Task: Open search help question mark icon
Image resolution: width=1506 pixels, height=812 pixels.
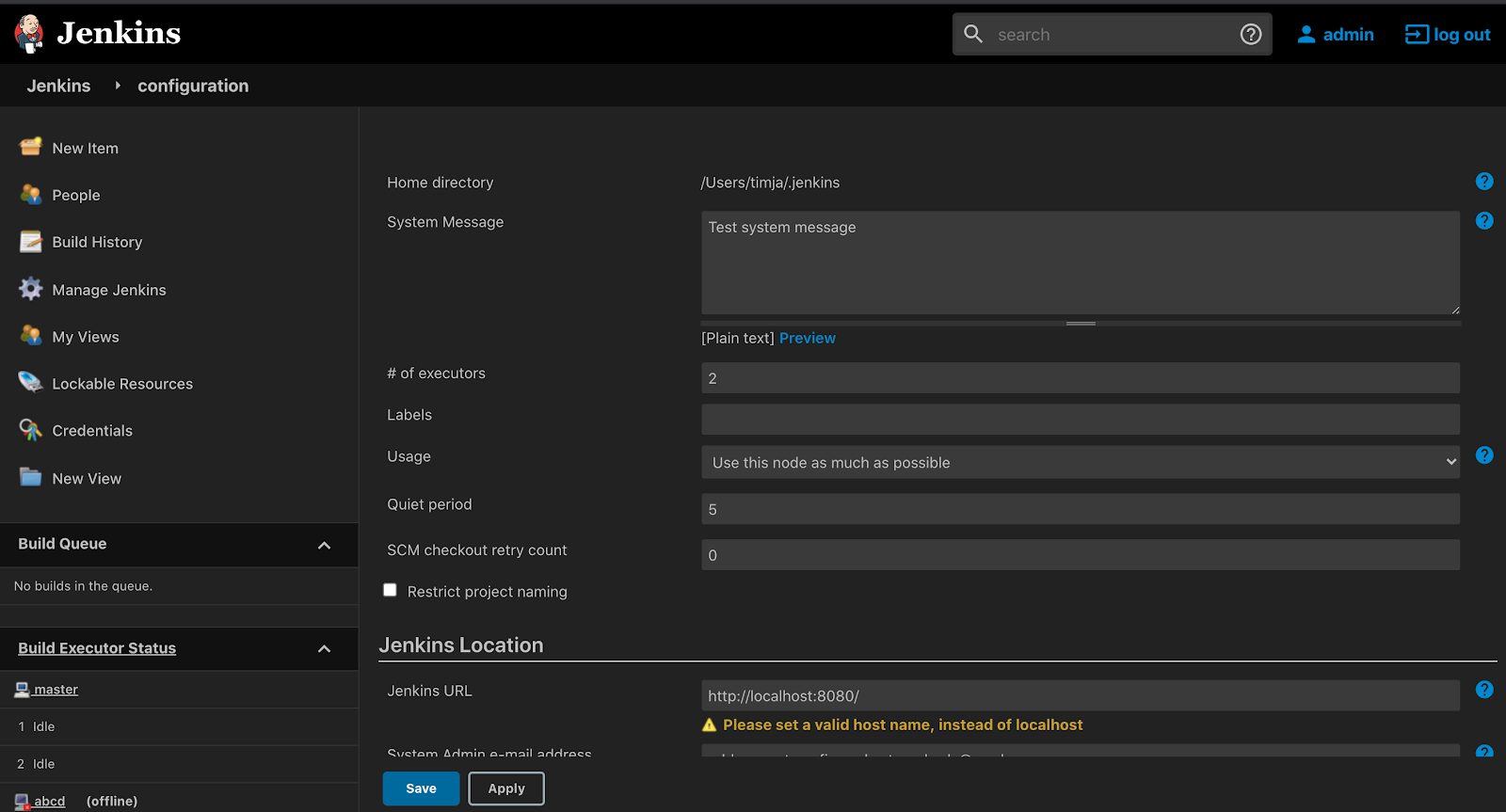Action: pyautogui.click(x=1251, y=34)
